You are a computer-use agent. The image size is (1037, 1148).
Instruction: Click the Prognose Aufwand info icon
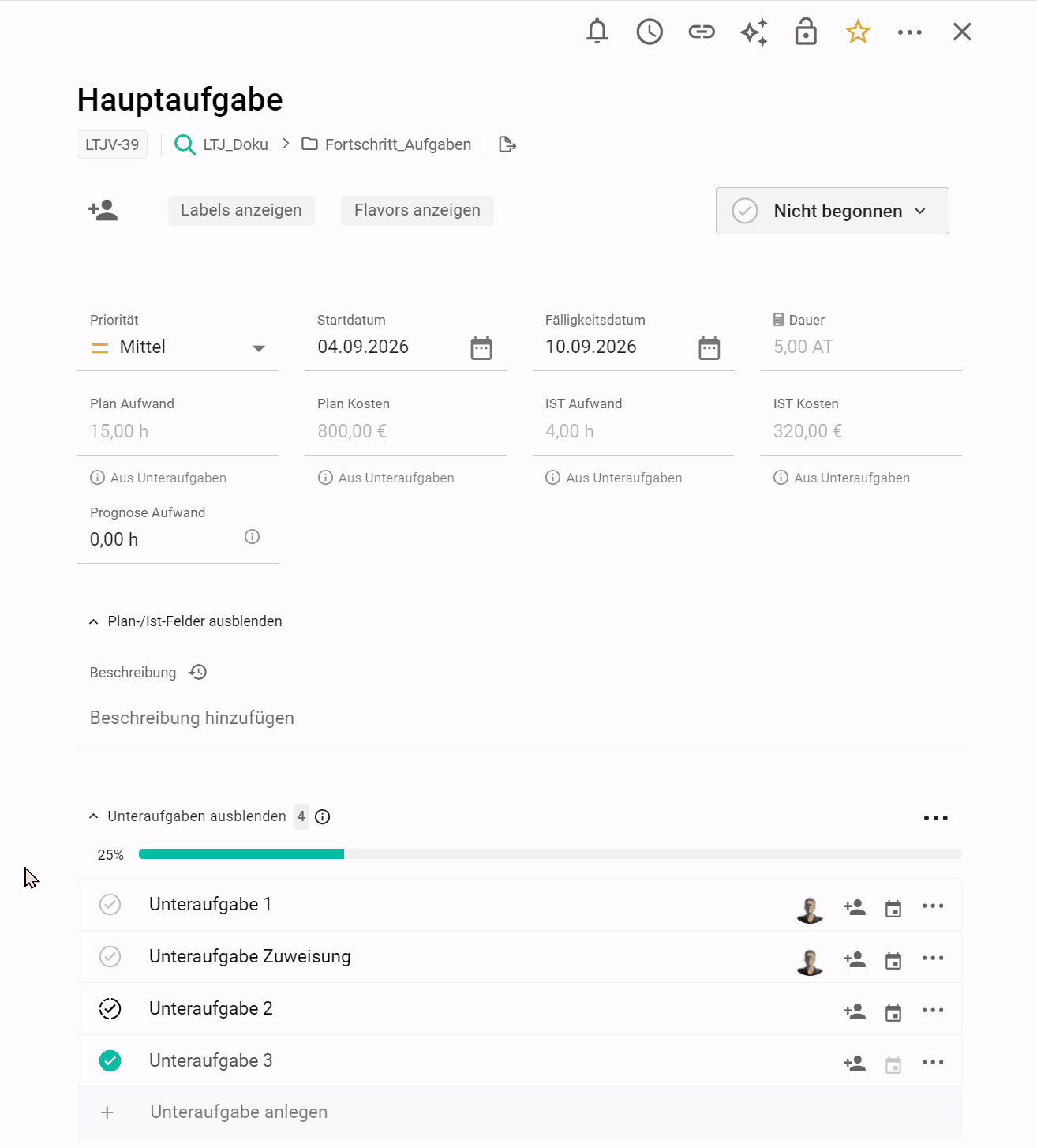253,537
